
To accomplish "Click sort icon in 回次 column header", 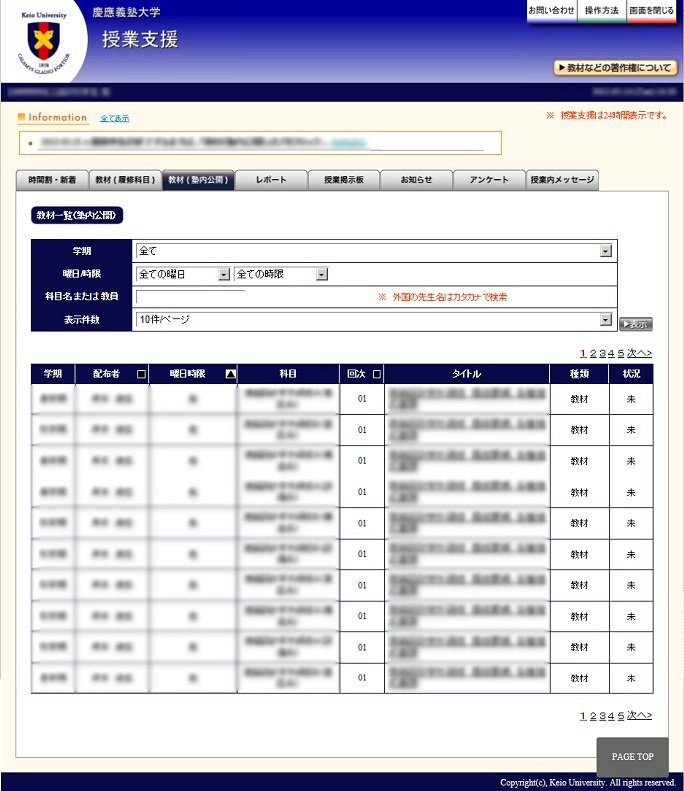I will [x=376, y=374].
